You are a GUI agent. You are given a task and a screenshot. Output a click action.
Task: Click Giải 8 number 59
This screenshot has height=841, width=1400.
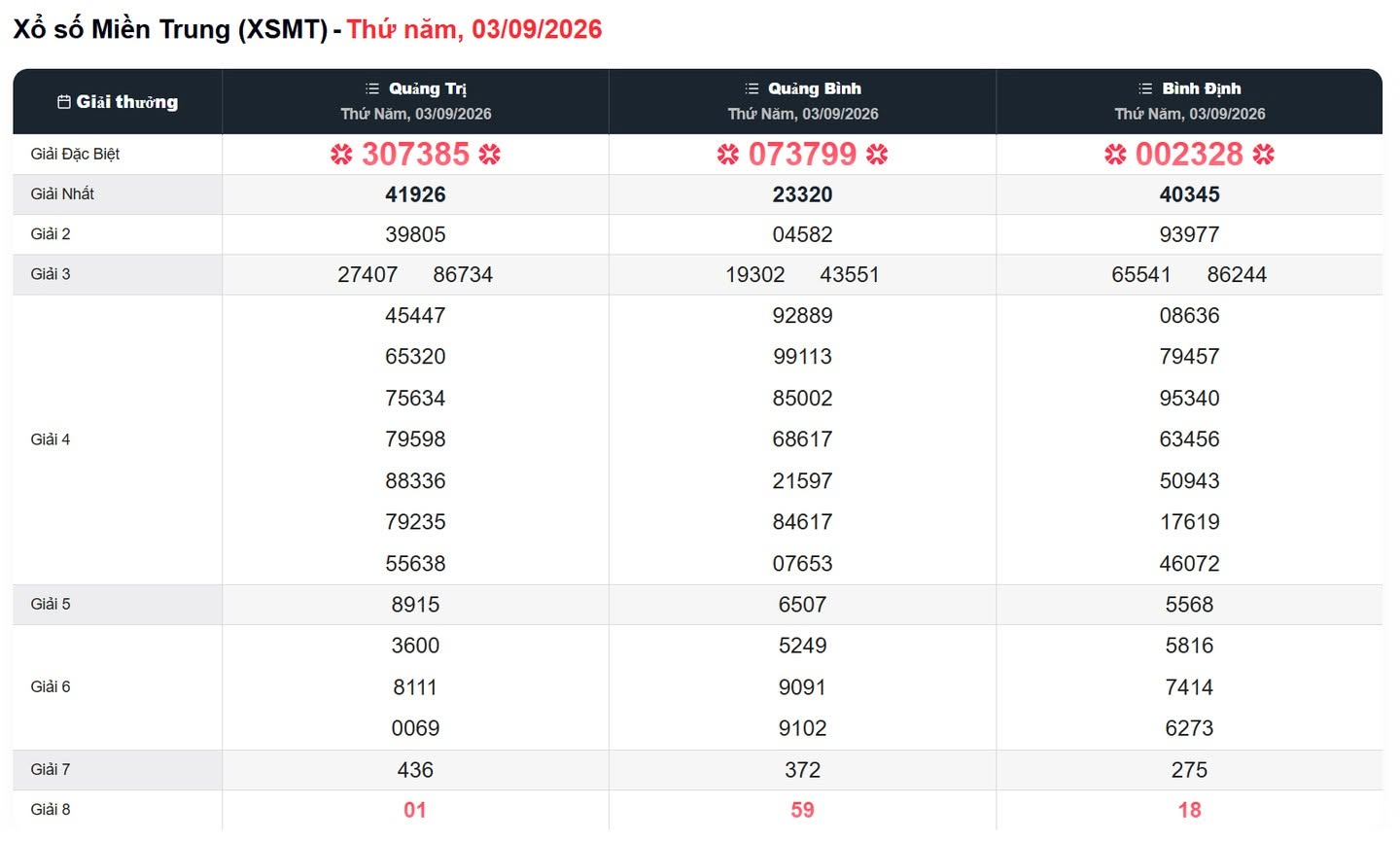pyautogui.click(x=802, y=810)
